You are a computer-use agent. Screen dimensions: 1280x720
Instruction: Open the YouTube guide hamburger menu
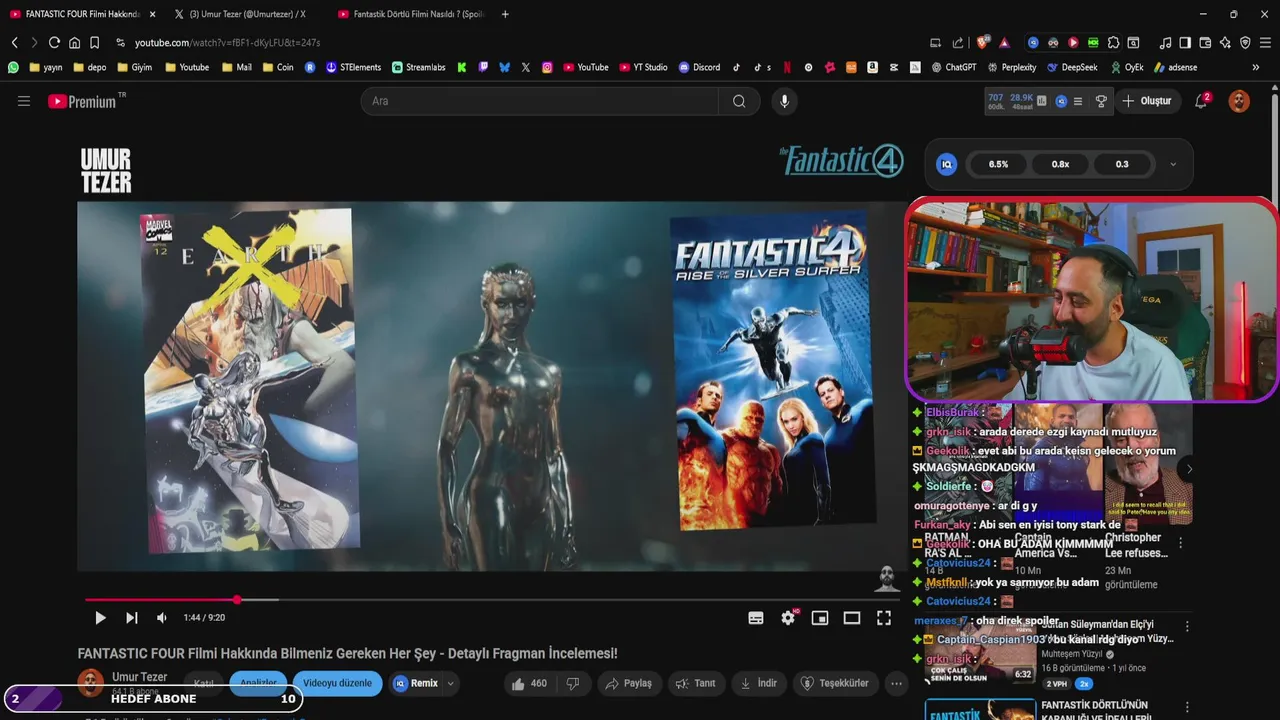click(24, 101)
